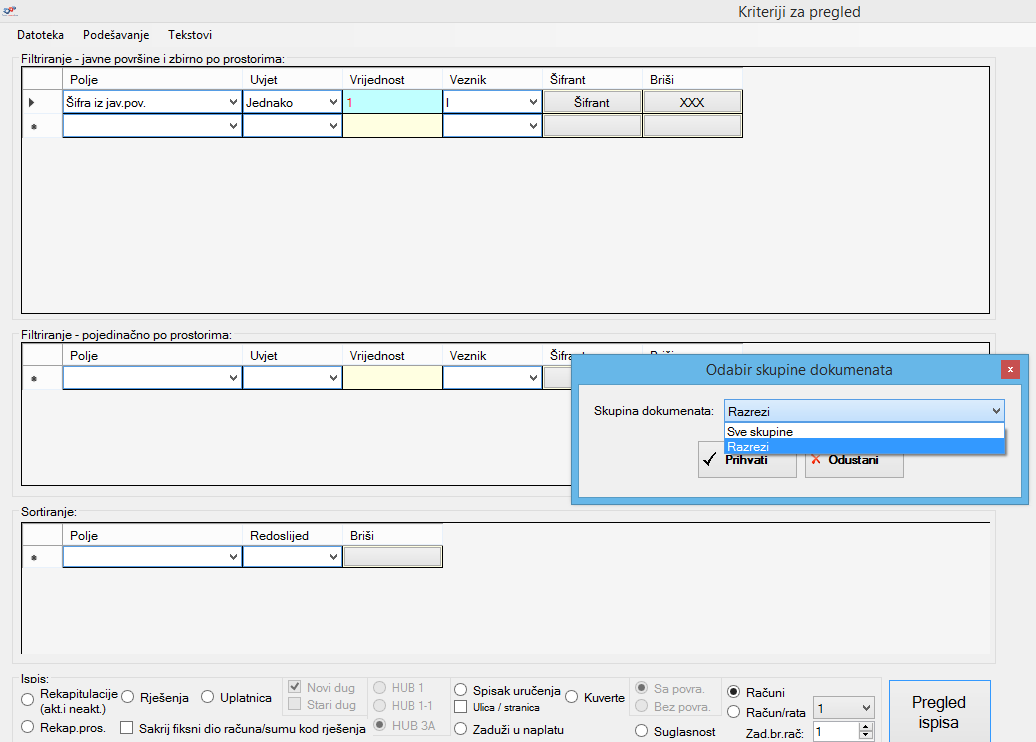Viewport: 1036px width, 742px height.
Task: Open the 'Šifra iz jav.pov.' Polje dropdown
Action: point(233,102)
